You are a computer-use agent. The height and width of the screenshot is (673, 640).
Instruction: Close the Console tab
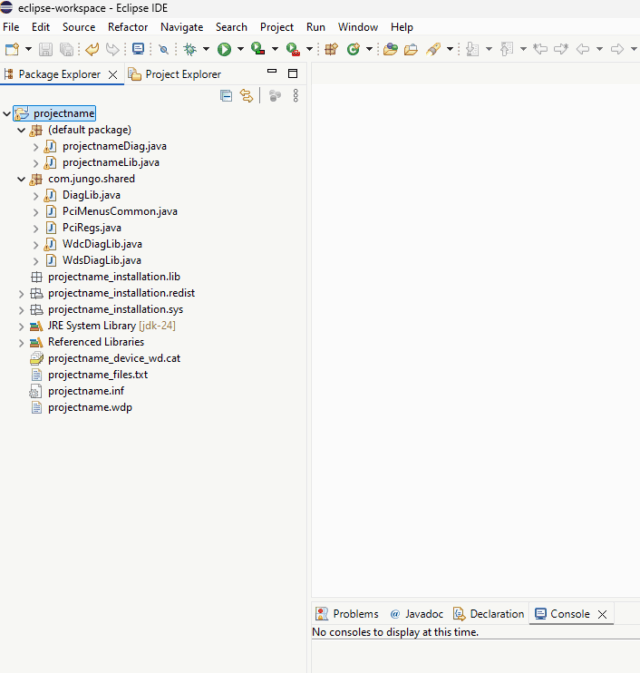click(x=602, y=614)
